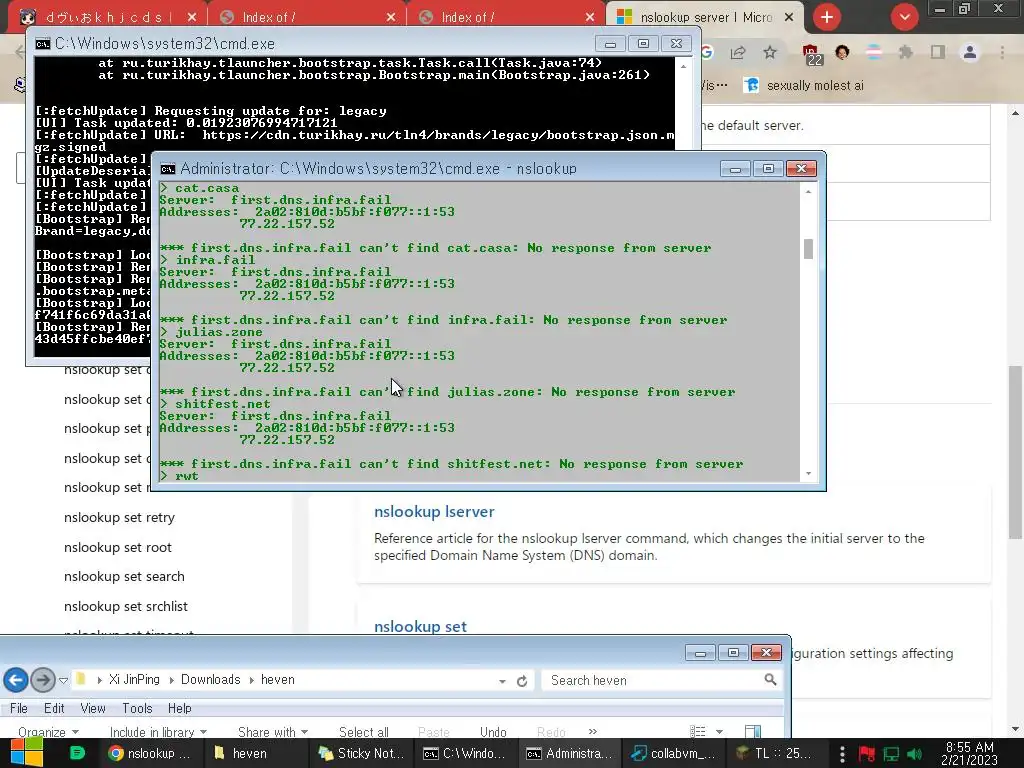Screen dimensions: 1024x768
Task: Click the share page icon in Chrome
Action: pos(738,52)
